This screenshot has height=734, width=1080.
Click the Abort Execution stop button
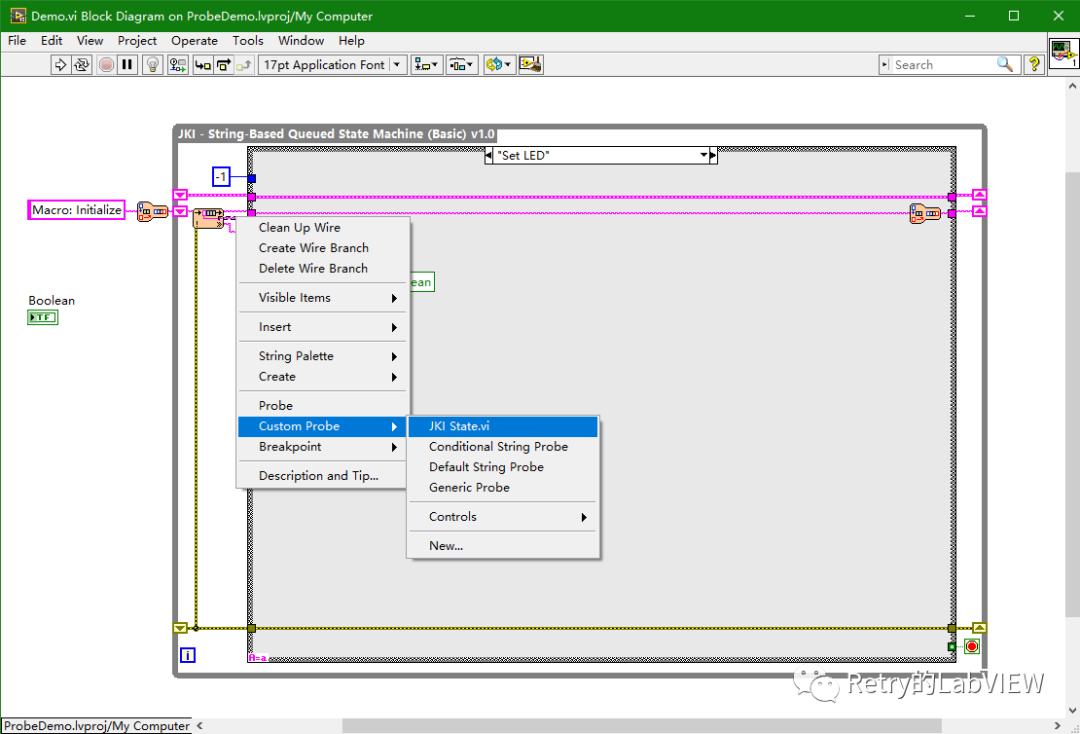[106, 65]
